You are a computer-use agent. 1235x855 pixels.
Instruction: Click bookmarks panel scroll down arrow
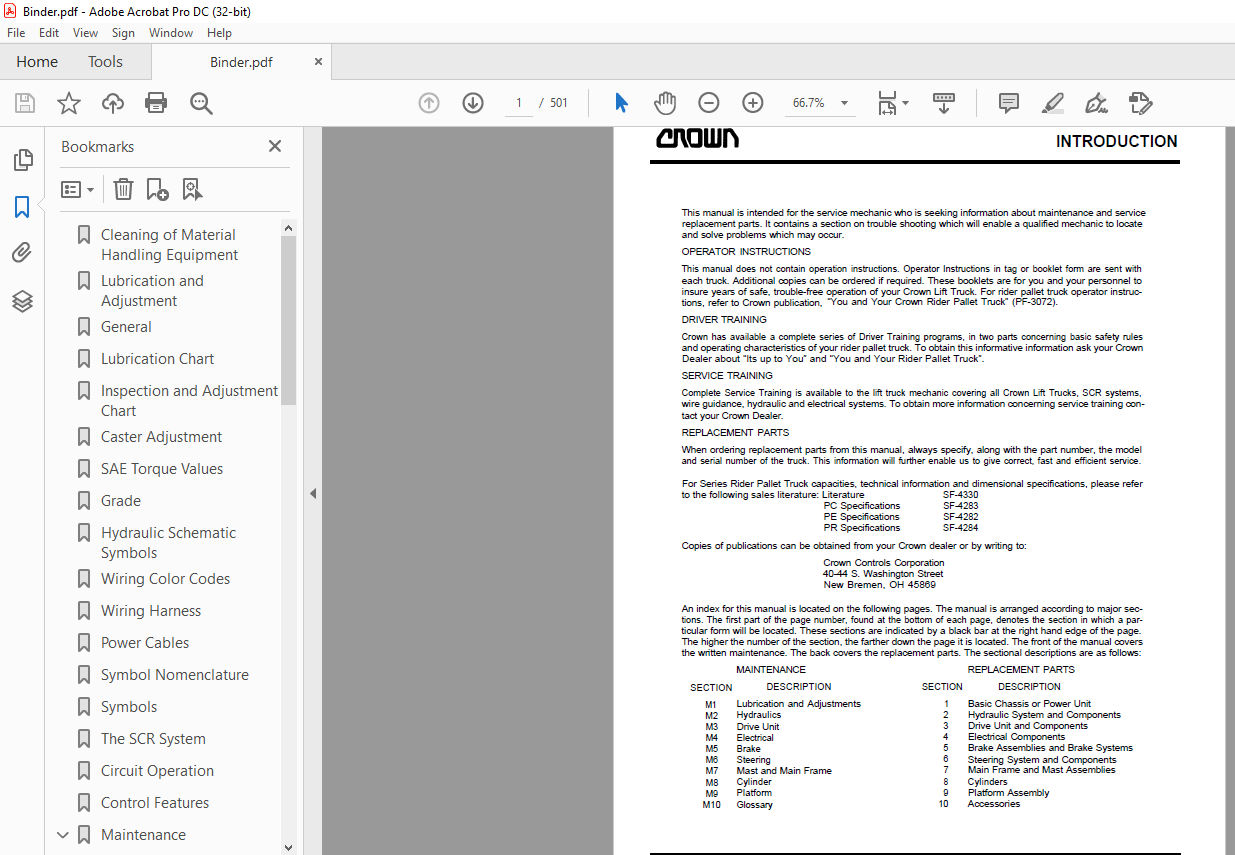[x=289, y=846]
